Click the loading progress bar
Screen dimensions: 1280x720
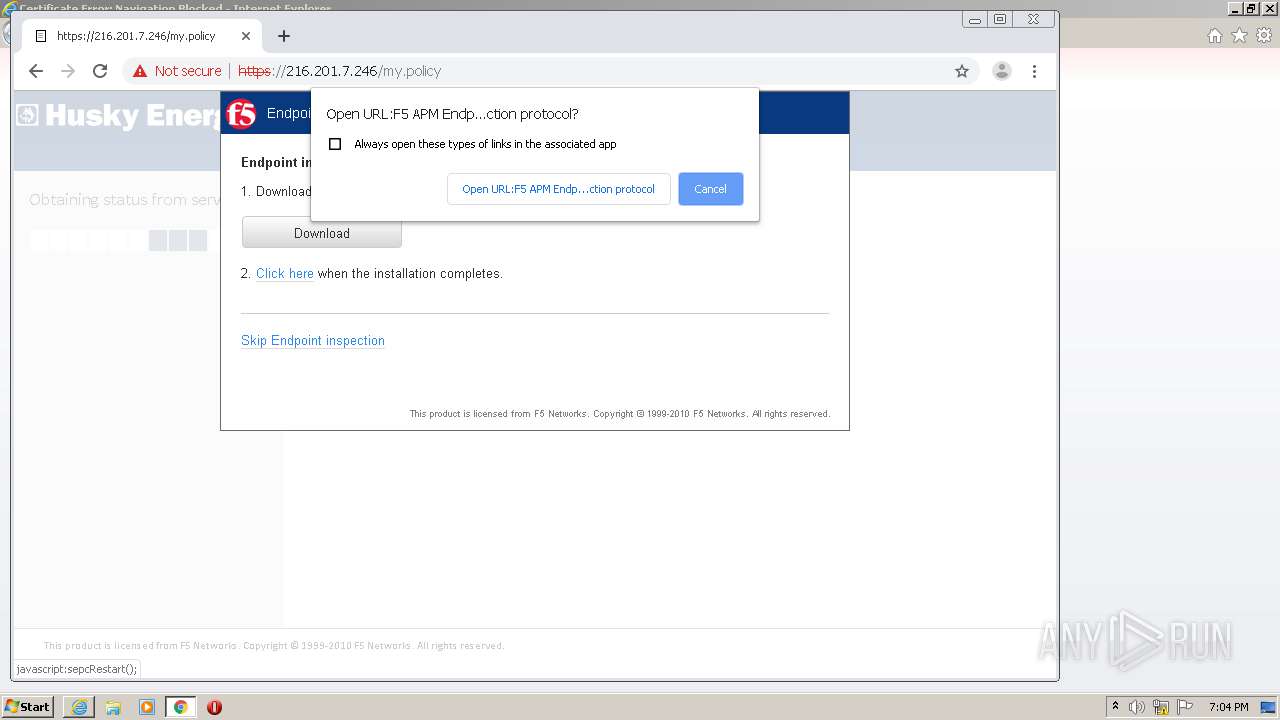click(118, 240)
